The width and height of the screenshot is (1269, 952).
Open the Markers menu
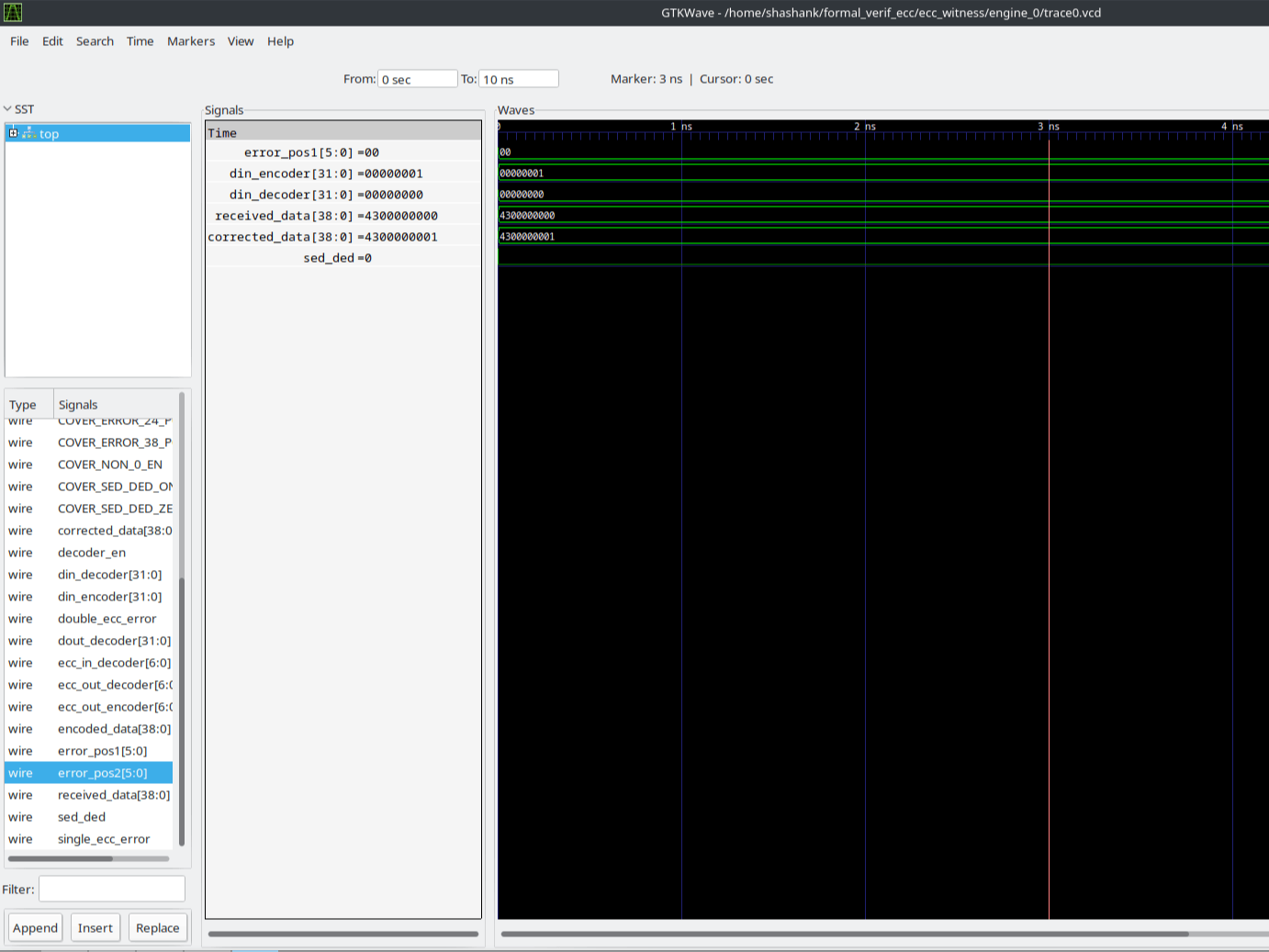[190, 41]
